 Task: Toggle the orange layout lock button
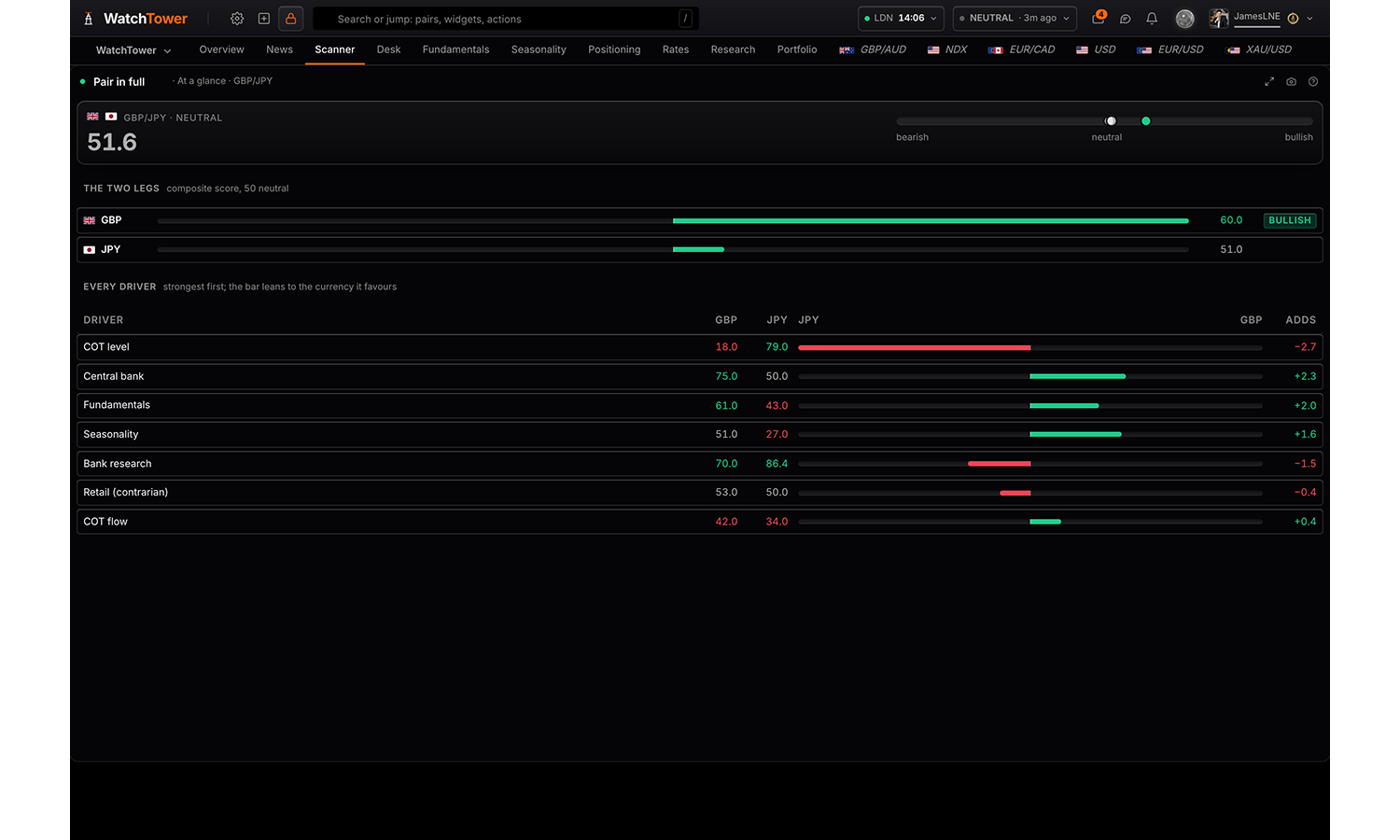click(x=290, y=19)
